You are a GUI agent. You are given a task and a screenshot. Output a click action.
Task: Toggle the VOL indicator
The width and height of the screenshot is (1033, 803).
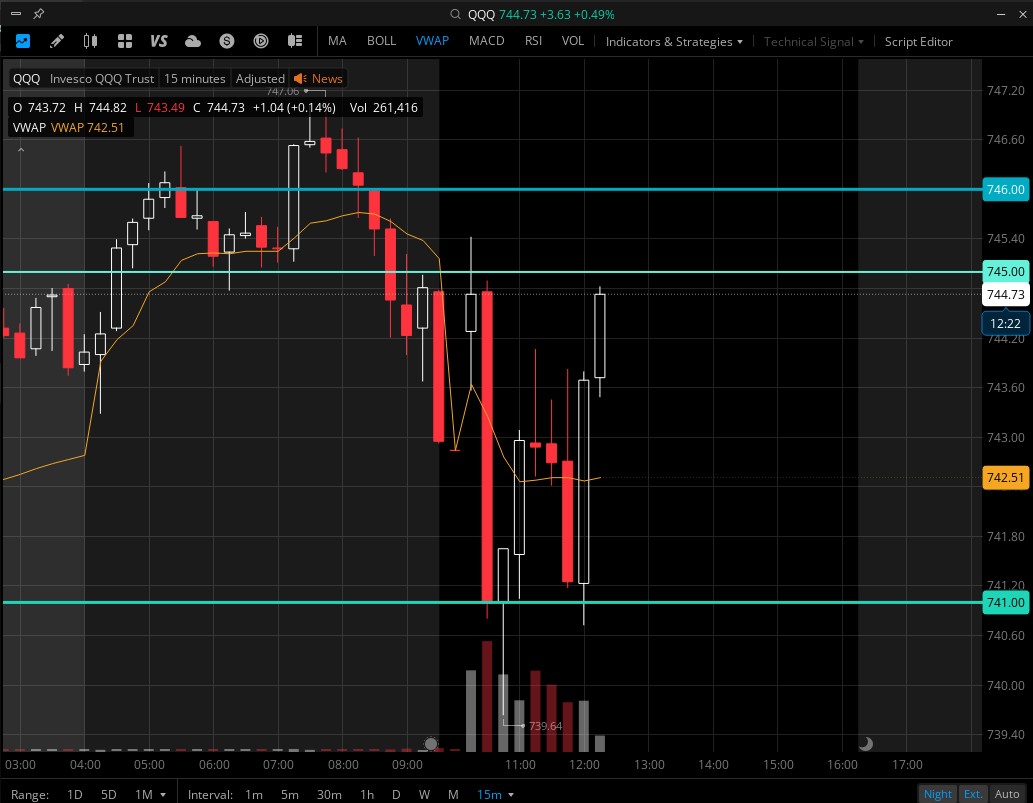tap(572, 41)
